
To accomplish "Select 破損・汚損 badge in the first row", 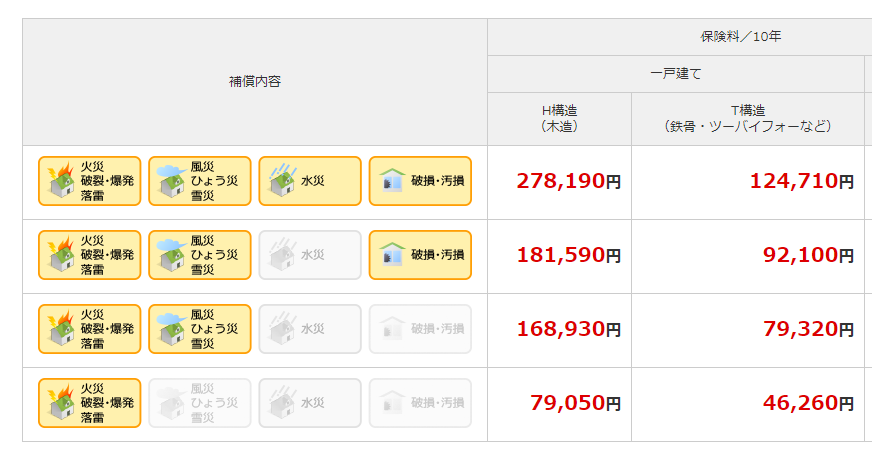I will click(420, 181).
